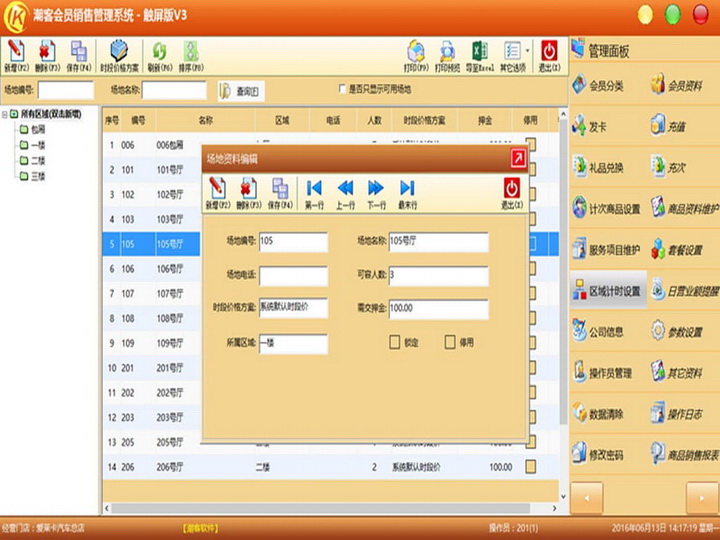Collapse the 所有区域 tree root
The width and height of the screenshot is (720, 540).
pyautogui.click(x=5, y=114)
